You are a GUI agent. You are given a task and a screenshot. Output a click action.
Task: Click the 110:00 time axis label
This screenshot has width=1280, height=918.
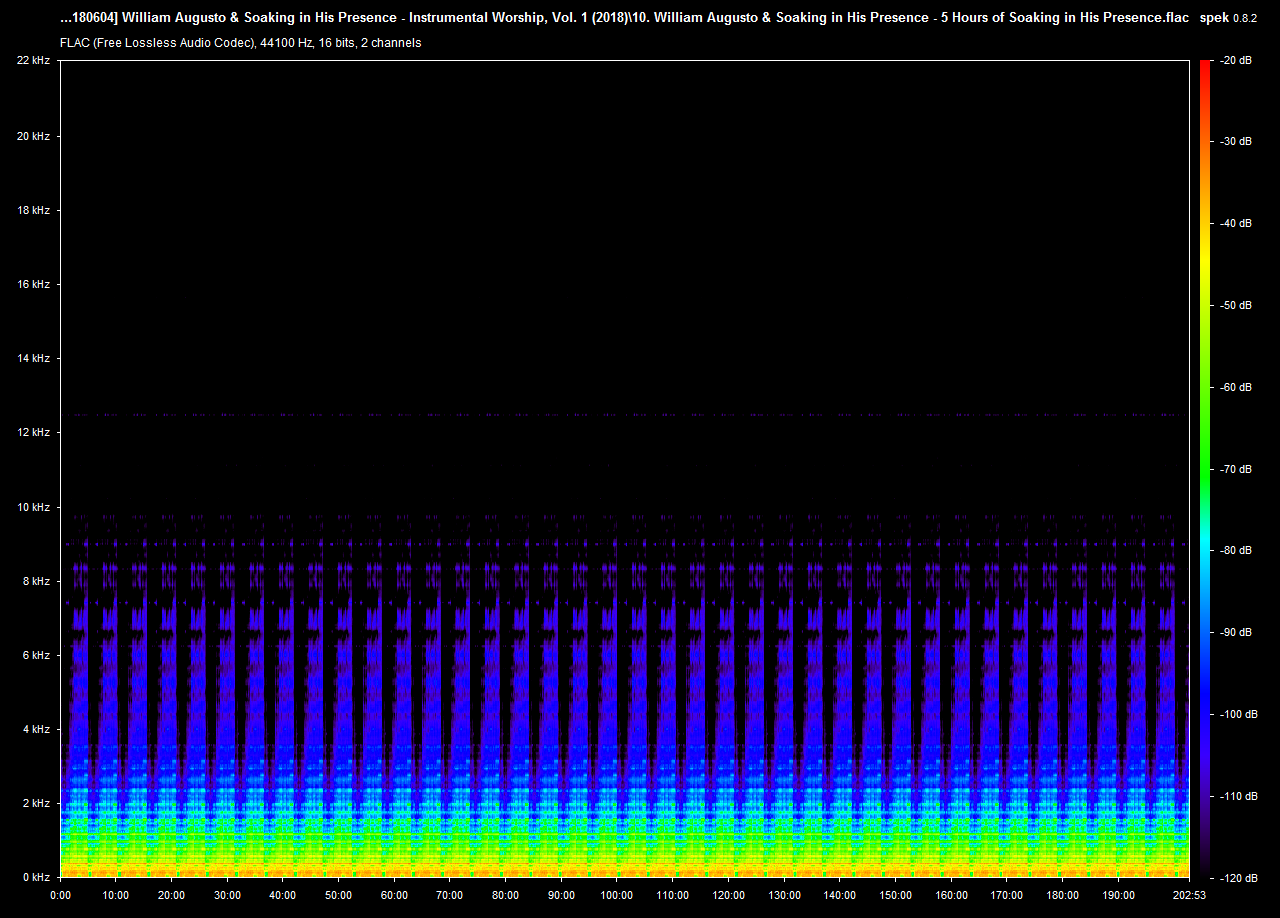pos(673,895)
